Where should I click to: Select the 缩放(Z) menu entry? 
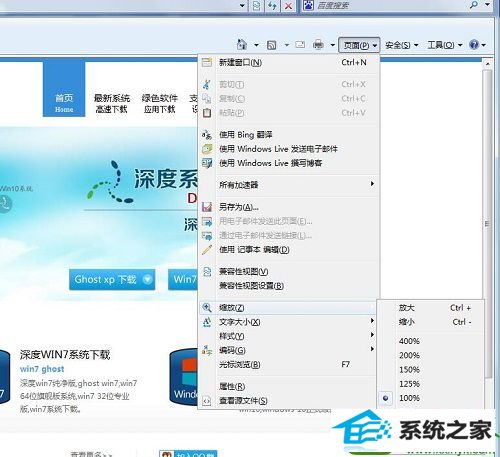click(x=288, y=308)
